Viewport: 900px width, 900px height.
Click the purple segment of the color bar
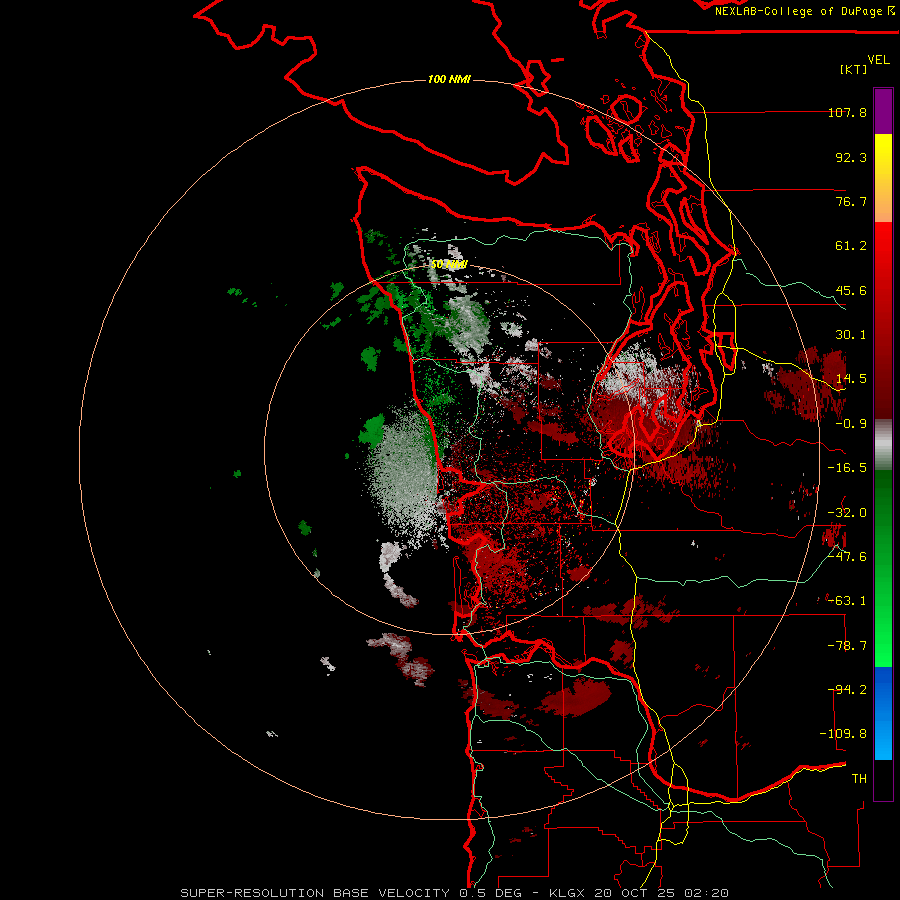tap(883, 111)
